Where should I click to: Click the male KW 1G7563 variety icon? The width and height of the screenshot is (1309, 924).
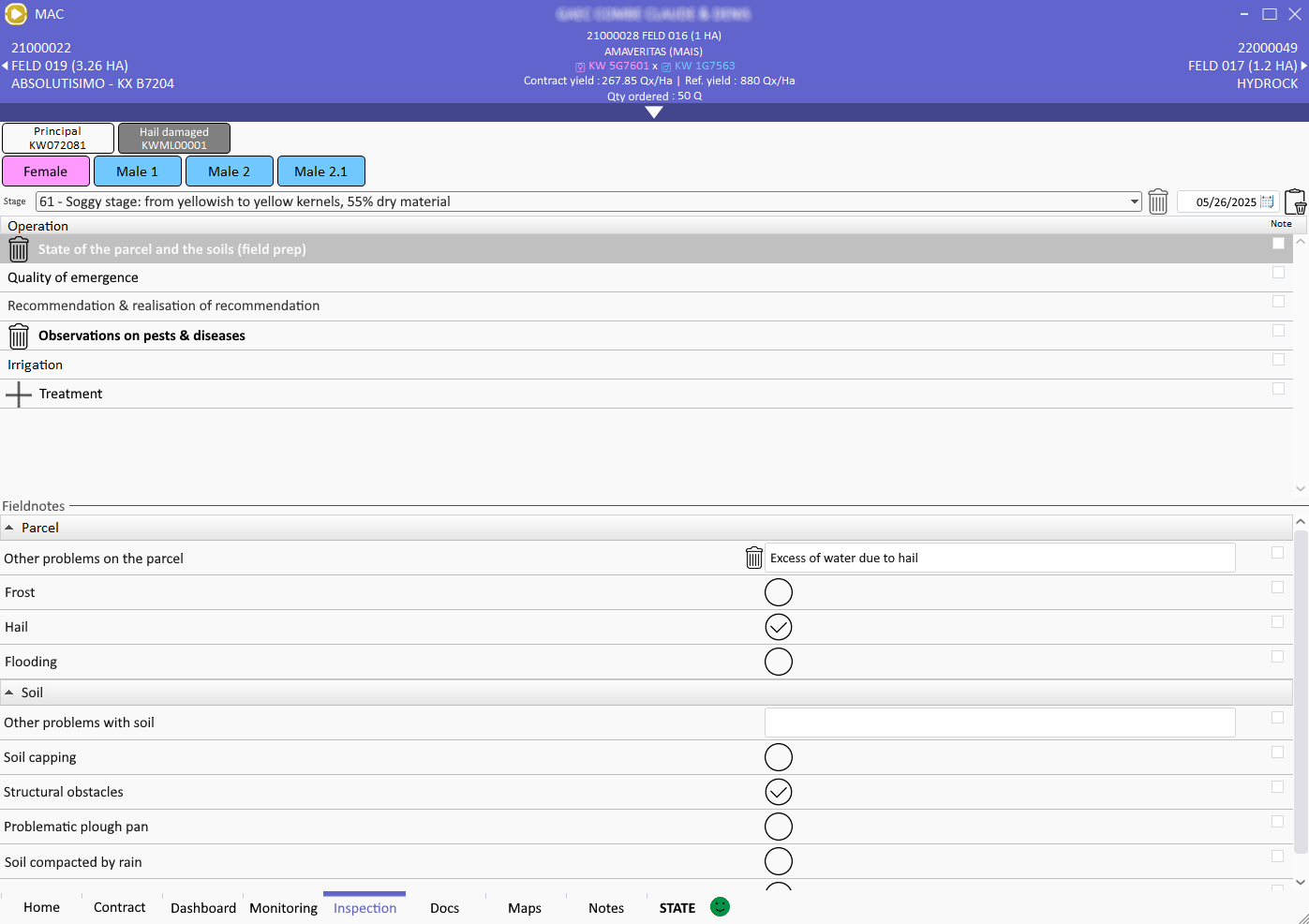coord(666,67)
